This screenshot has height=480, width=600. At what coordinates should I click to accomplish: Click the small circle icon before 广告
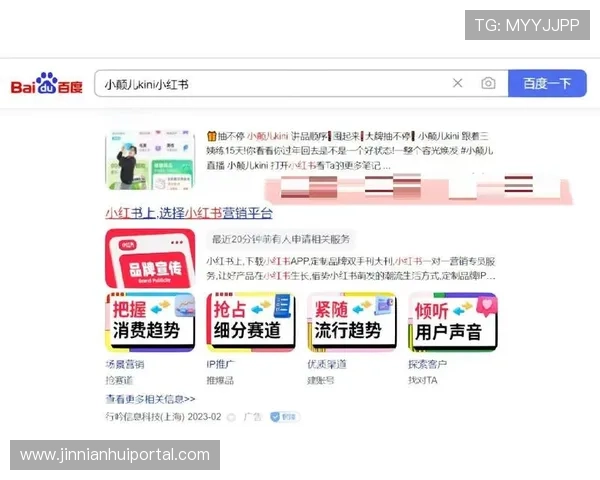click(231, 417)
